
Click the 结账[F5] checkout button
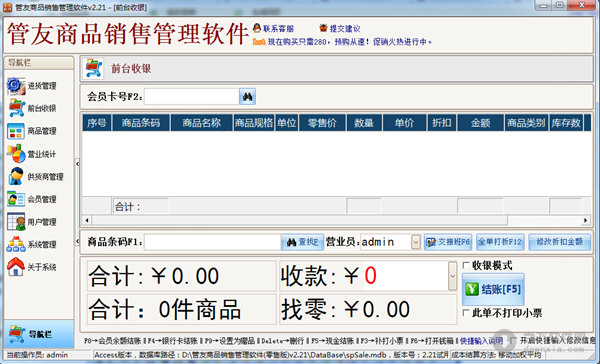coord(493,289)
